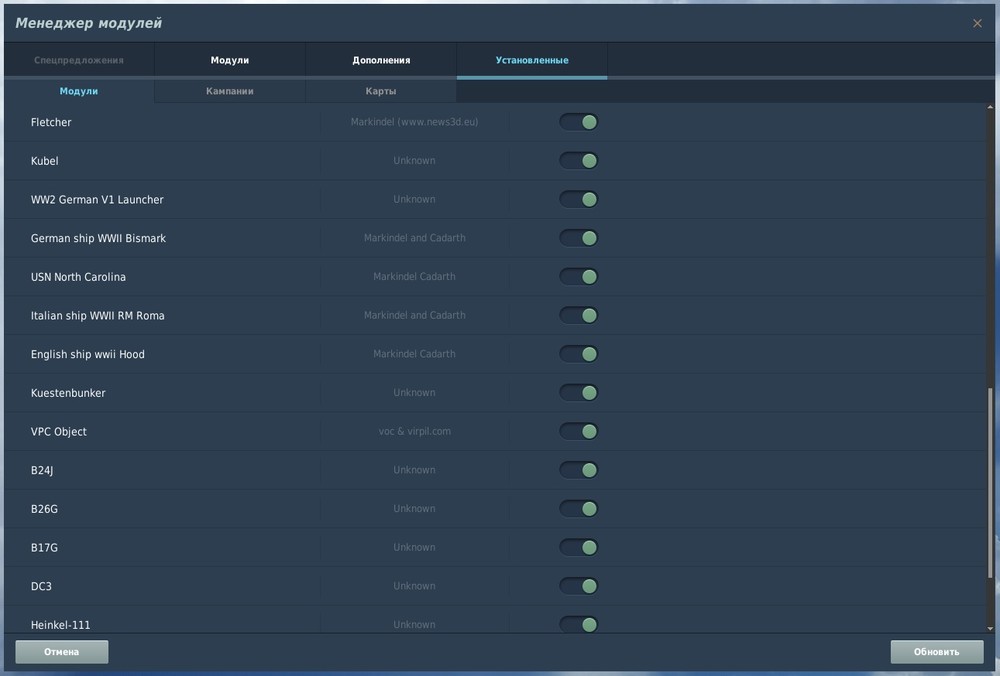1000x676 pixels.
Task: Select the Fletcher module name
Action: pos(51,122)
